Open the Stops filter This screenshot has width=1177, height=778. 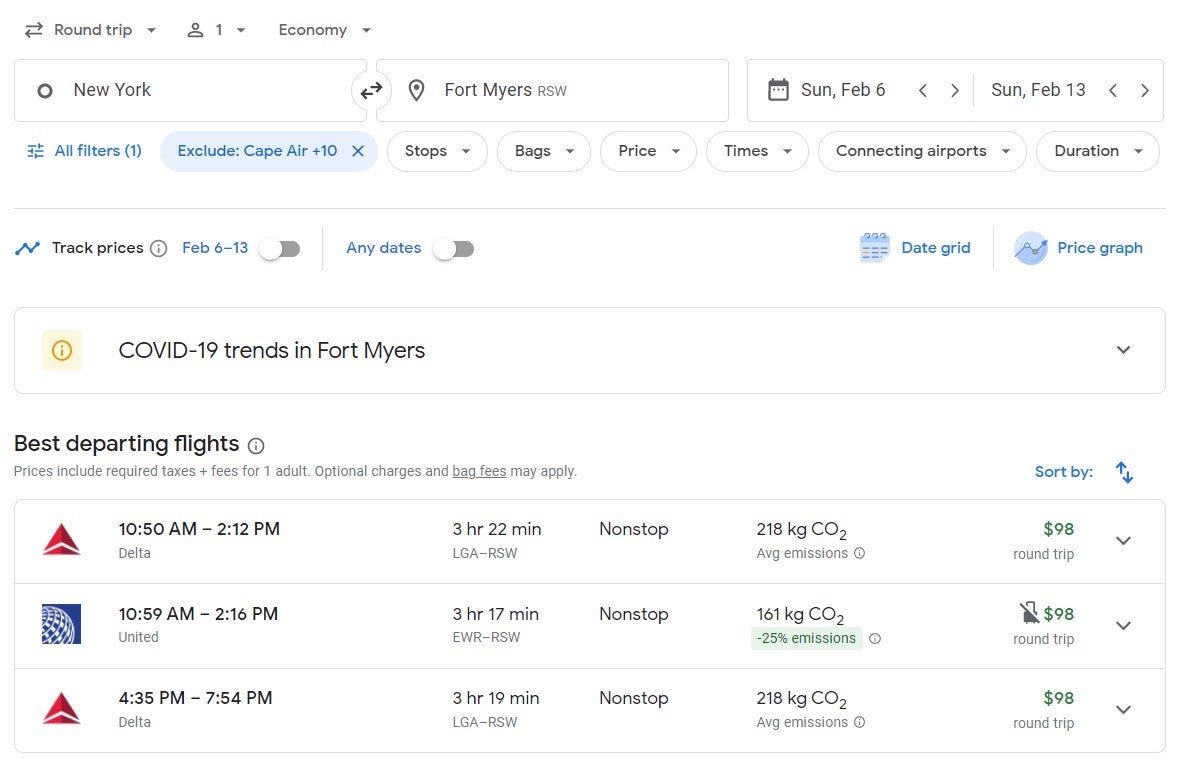pos(437,151)
